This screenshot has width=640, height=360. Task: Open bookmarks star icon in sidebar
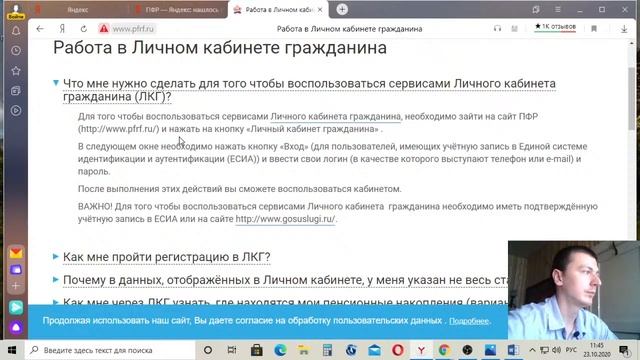(x=16, y=71)
